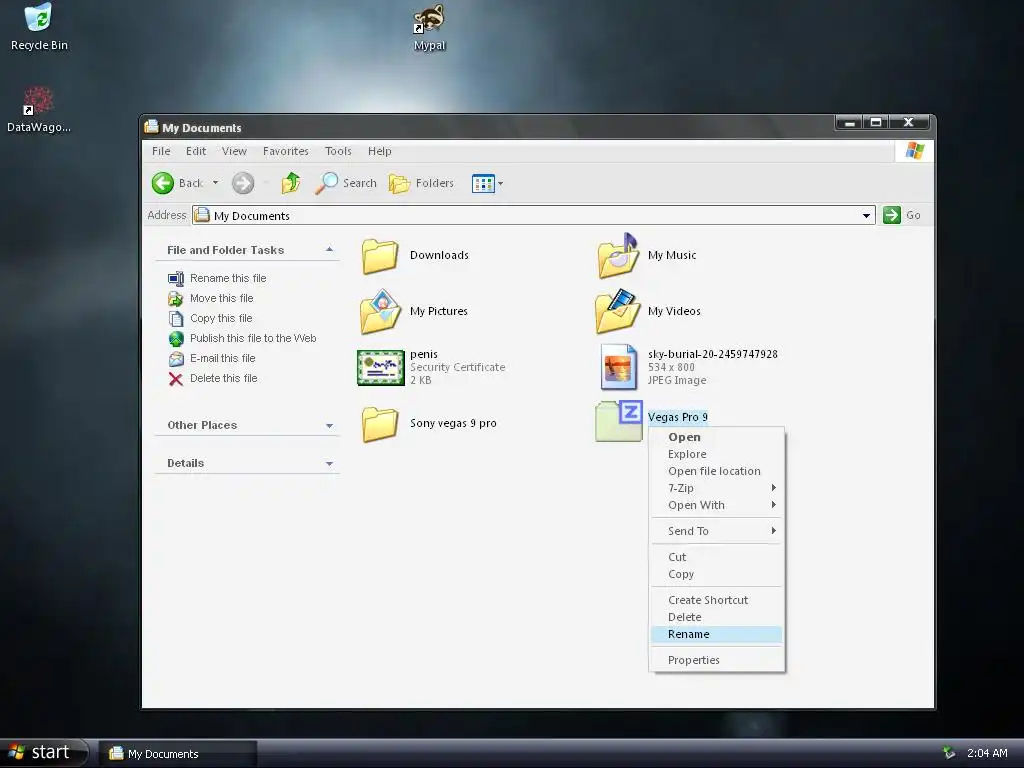Click the Move this file task icon
Image resolution: width=1024 pixels, height=768 pixels.
pos(176,299)
